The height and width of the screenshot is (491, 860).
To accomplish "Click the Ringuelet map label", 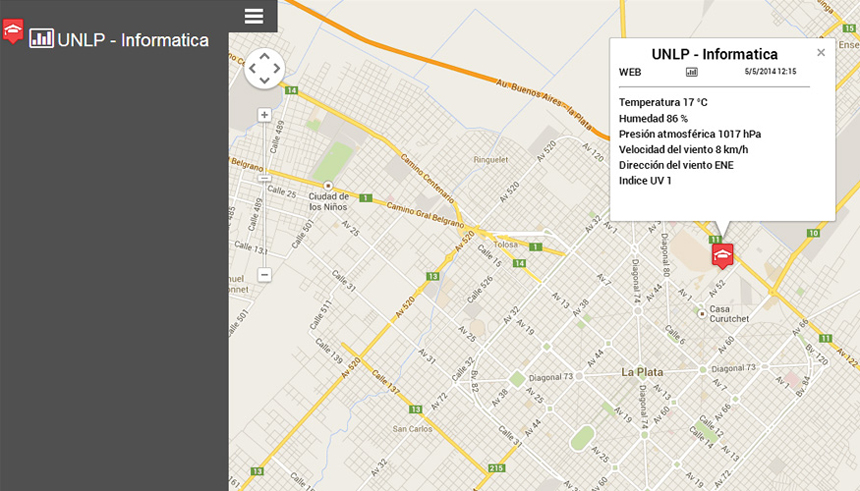I will pos(491,160).
